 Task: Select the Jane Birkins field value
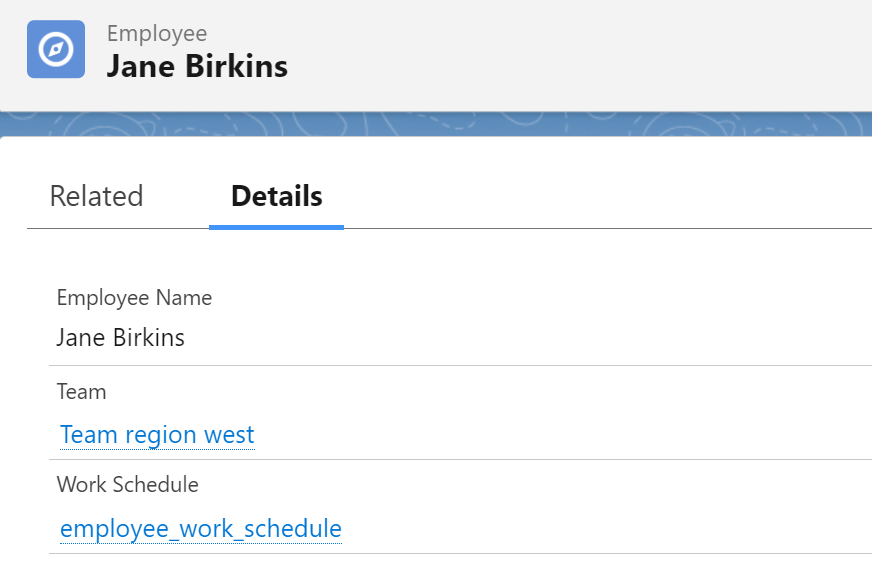[120, 337]
